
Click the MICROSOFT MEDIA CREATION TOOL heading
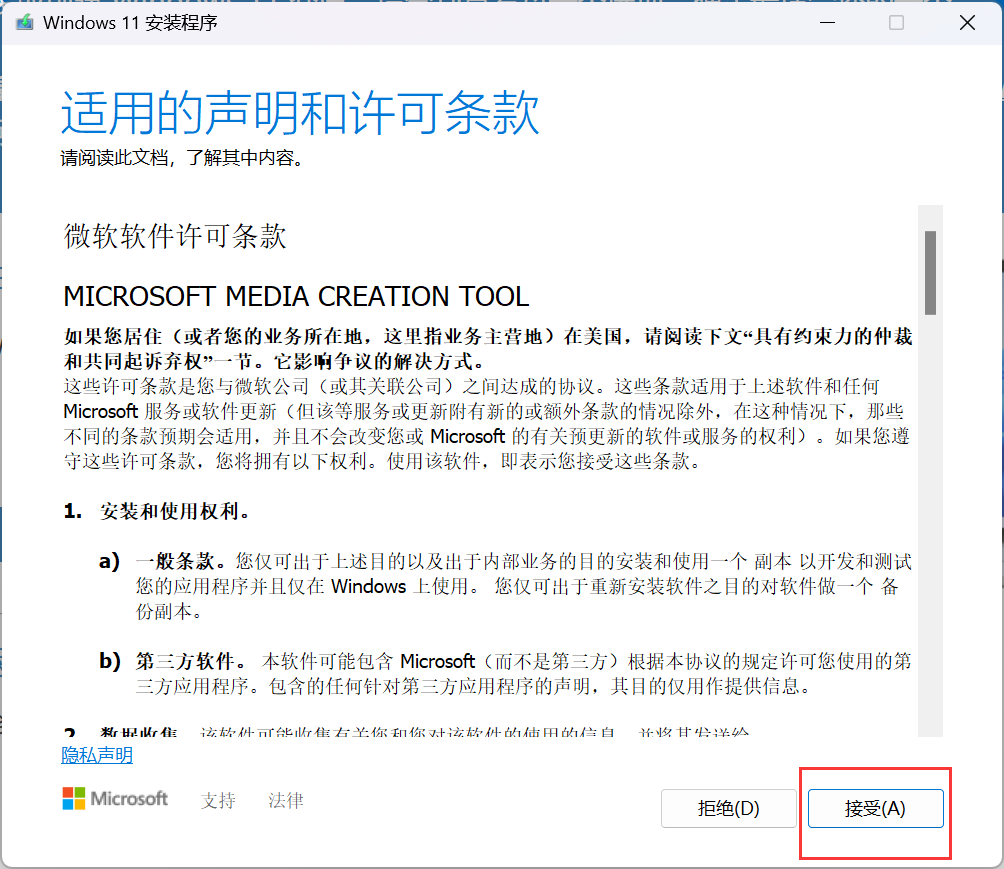tap(296, 296)
